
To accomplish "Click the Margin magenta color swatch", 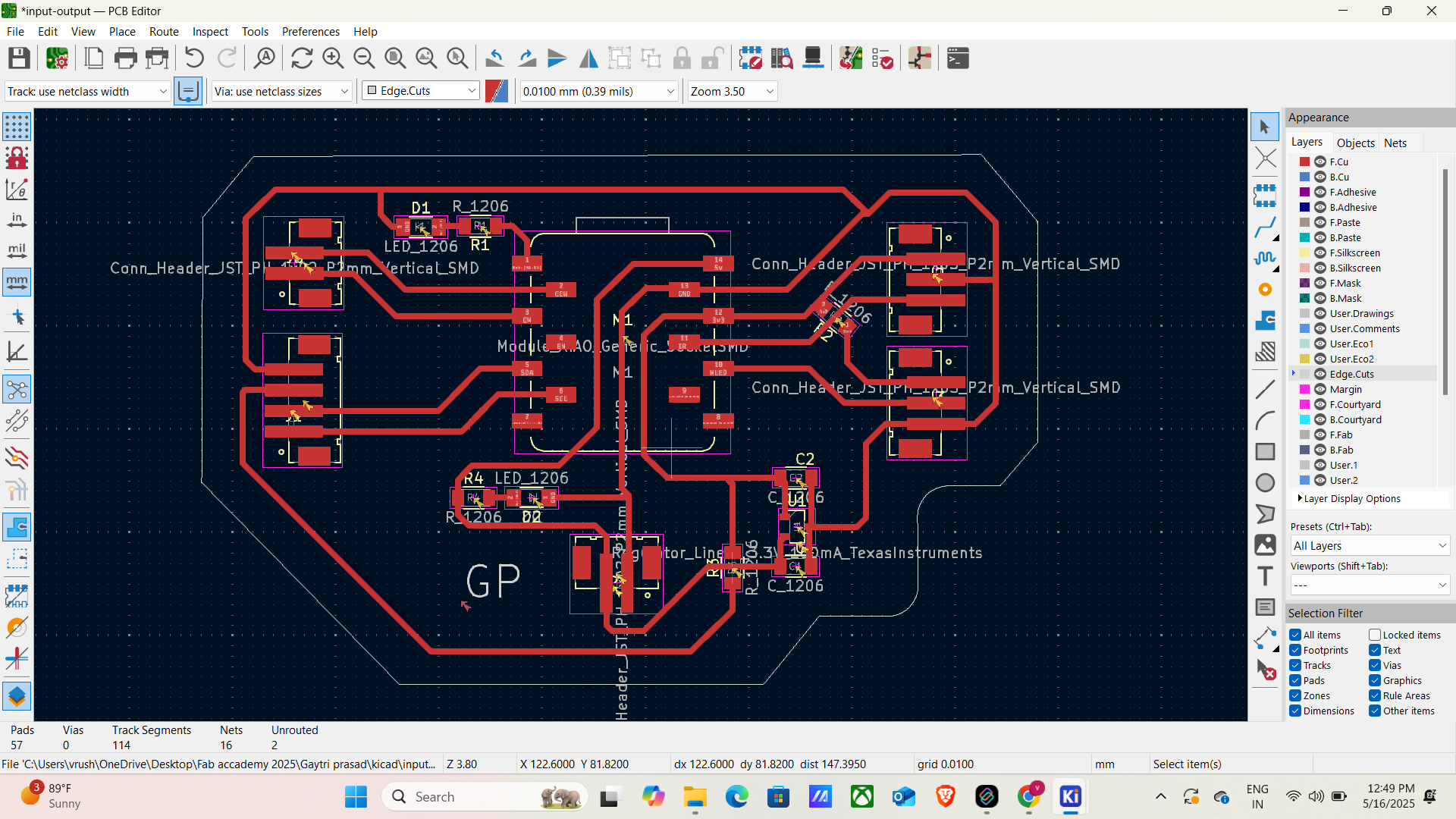I will (x=1304, y=389).
